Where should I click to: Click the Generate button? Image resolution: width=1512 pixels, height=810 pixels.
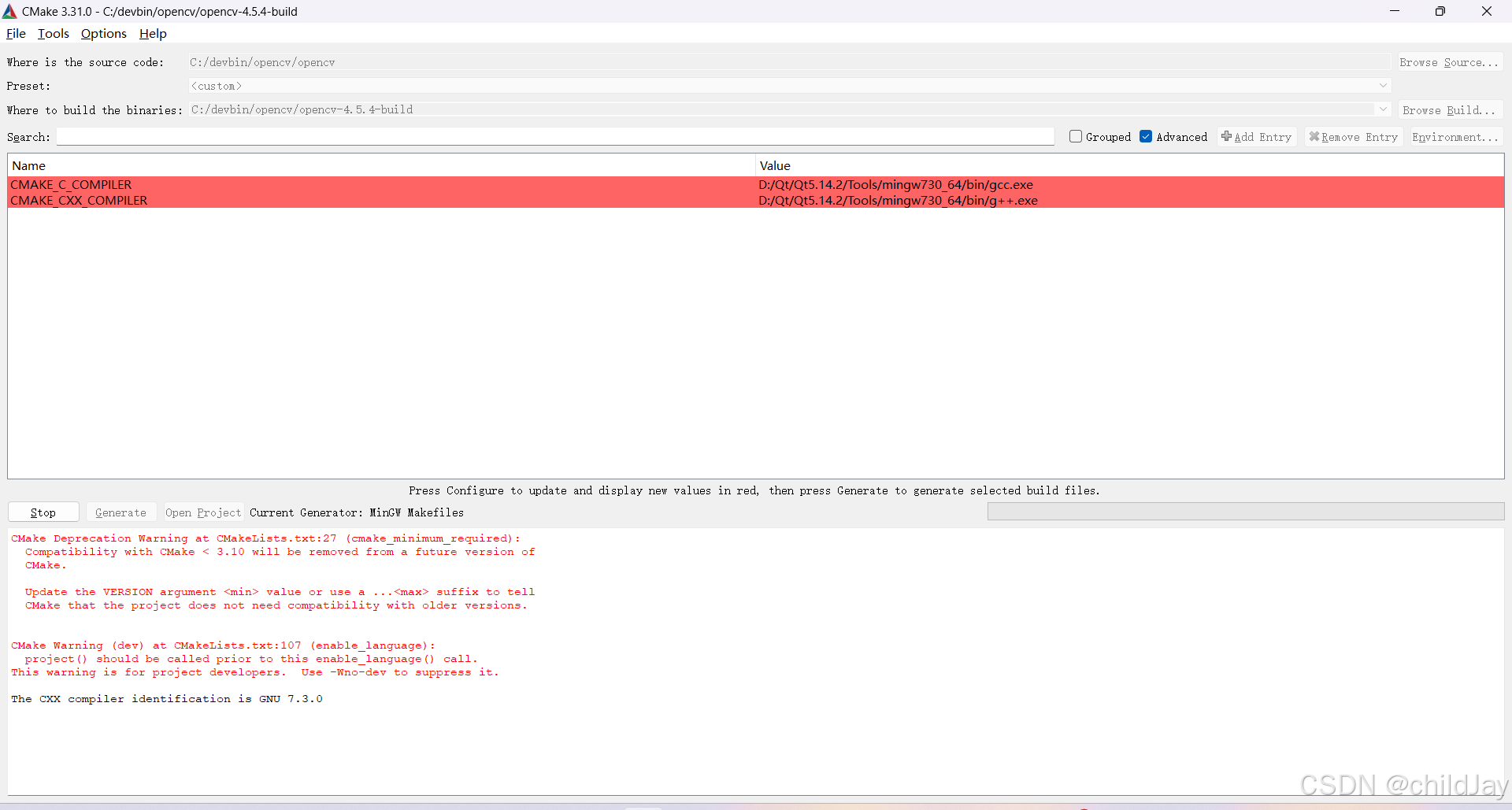pos(120,512)
